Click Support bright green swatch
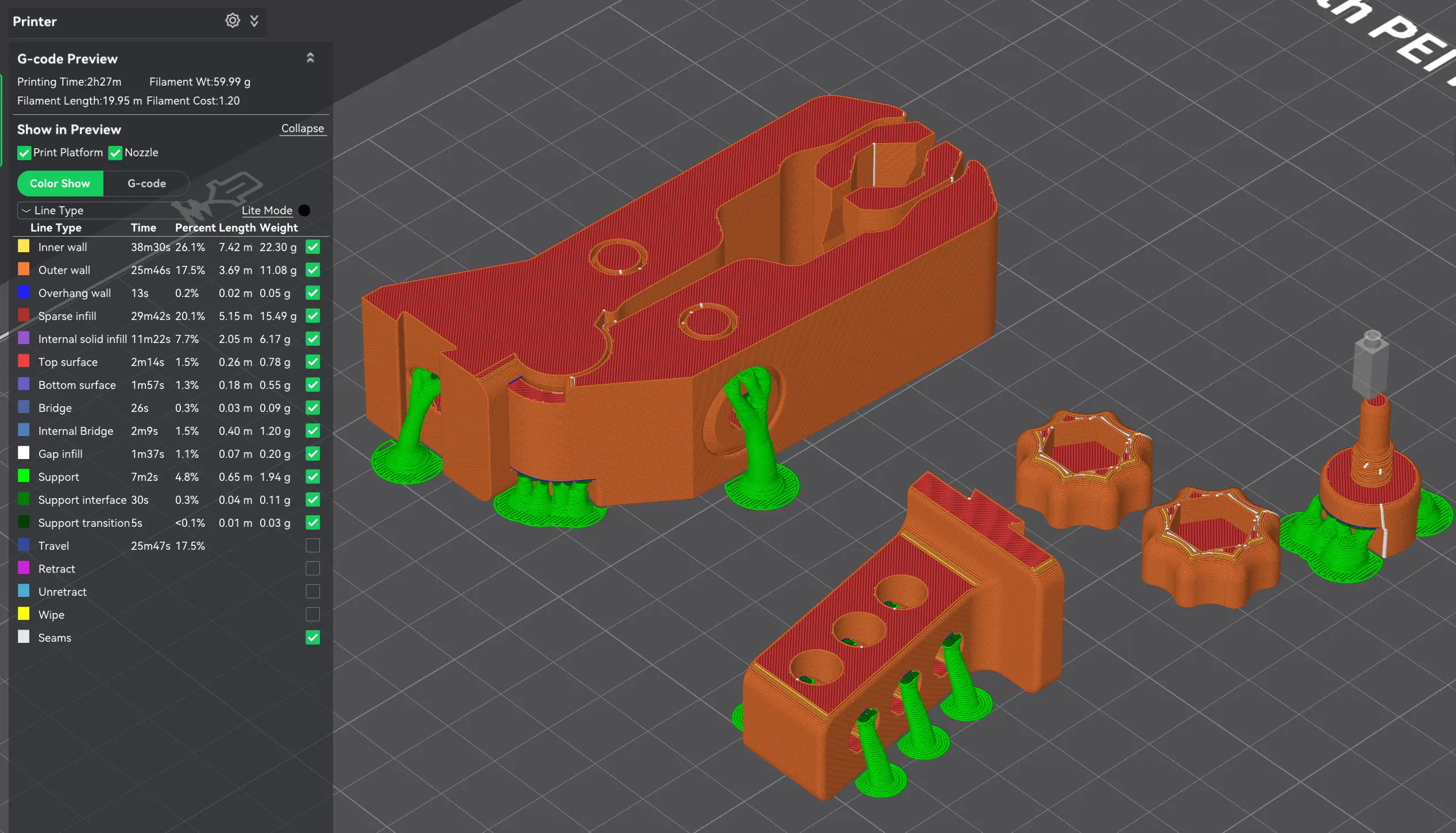This screenshot has height=833, width=1456. (x=24, y=476)
